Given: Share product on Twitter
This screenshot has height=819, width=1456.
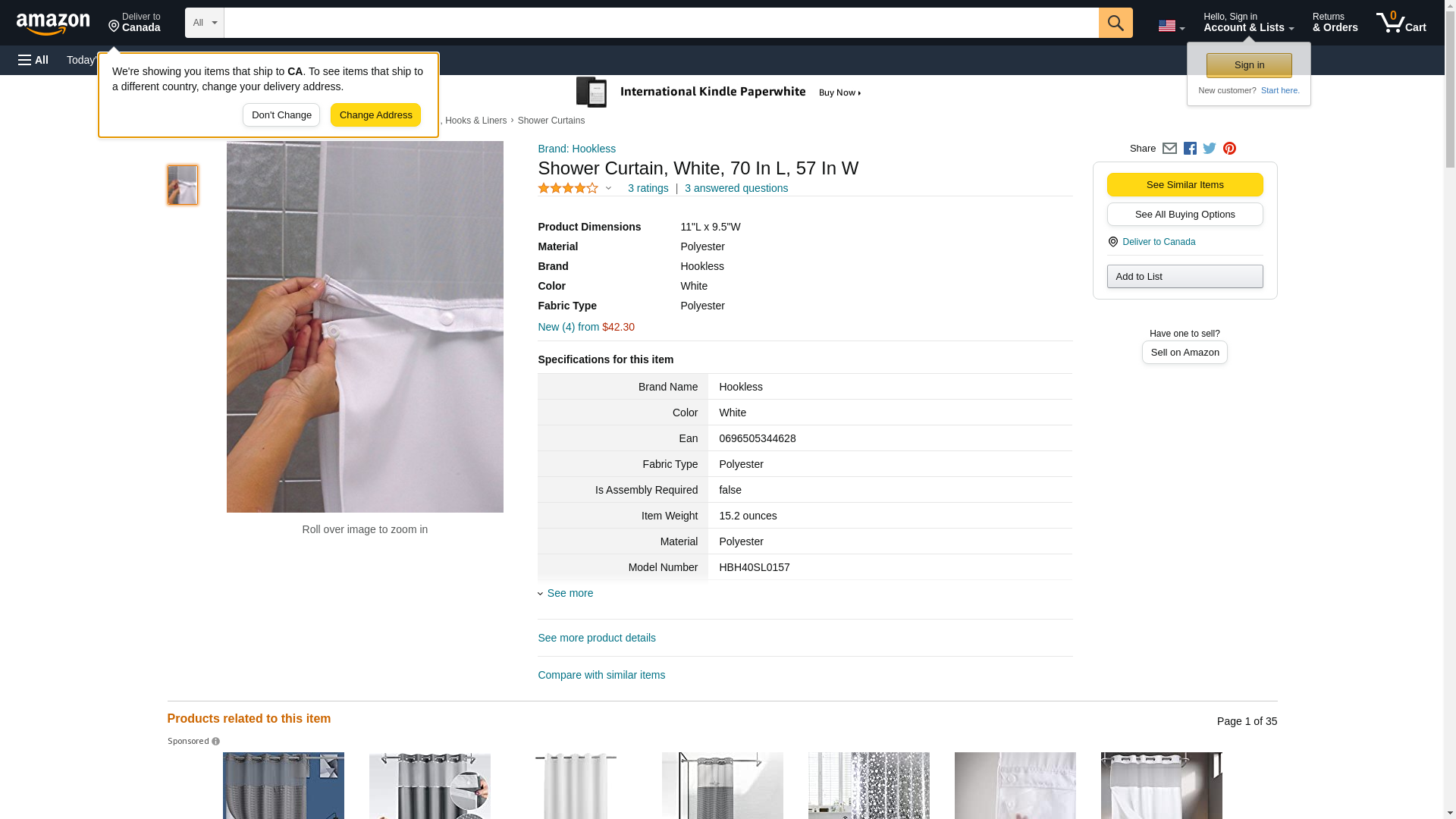Looking at the screenshot, I should click(x=1210, y=149).
